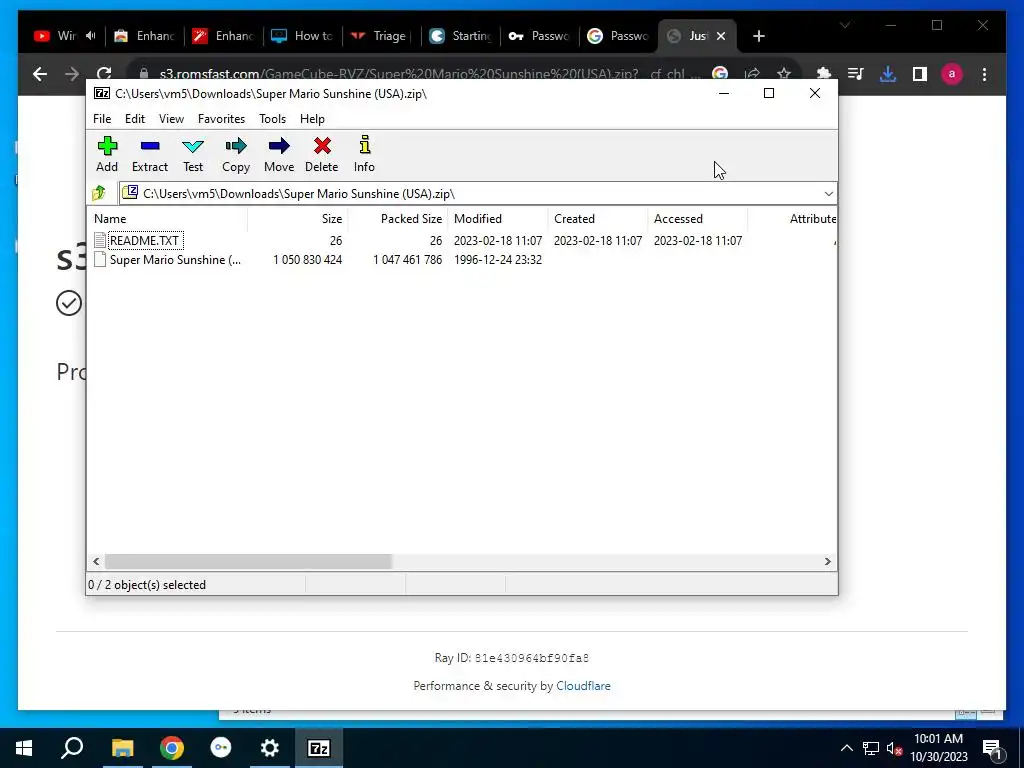Viewport: 1024px width, 768px height.
Task: Switch to the Triage tab
Action: click(x=382, y=36)
